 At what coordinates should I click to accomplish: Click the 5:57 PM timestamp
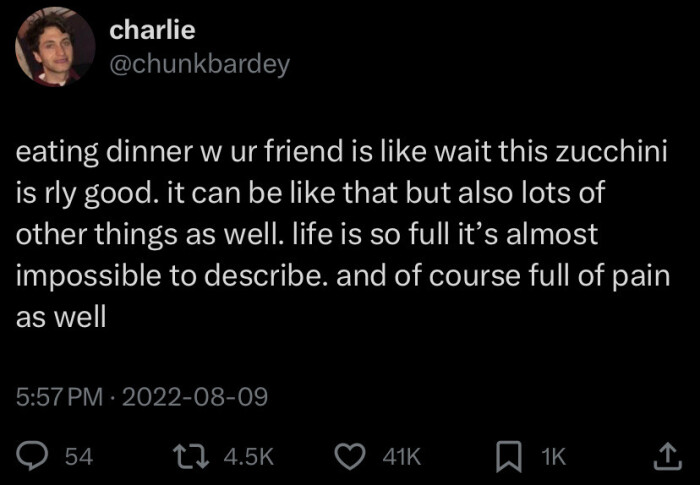click(x=59, y=397)
